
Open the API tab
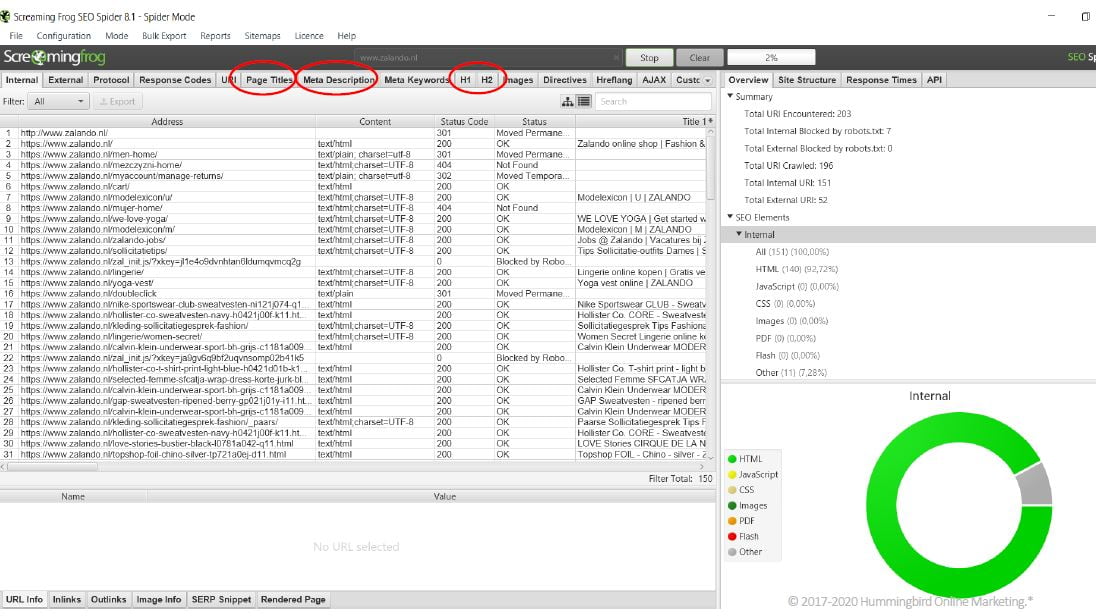[x=935, y=80]
